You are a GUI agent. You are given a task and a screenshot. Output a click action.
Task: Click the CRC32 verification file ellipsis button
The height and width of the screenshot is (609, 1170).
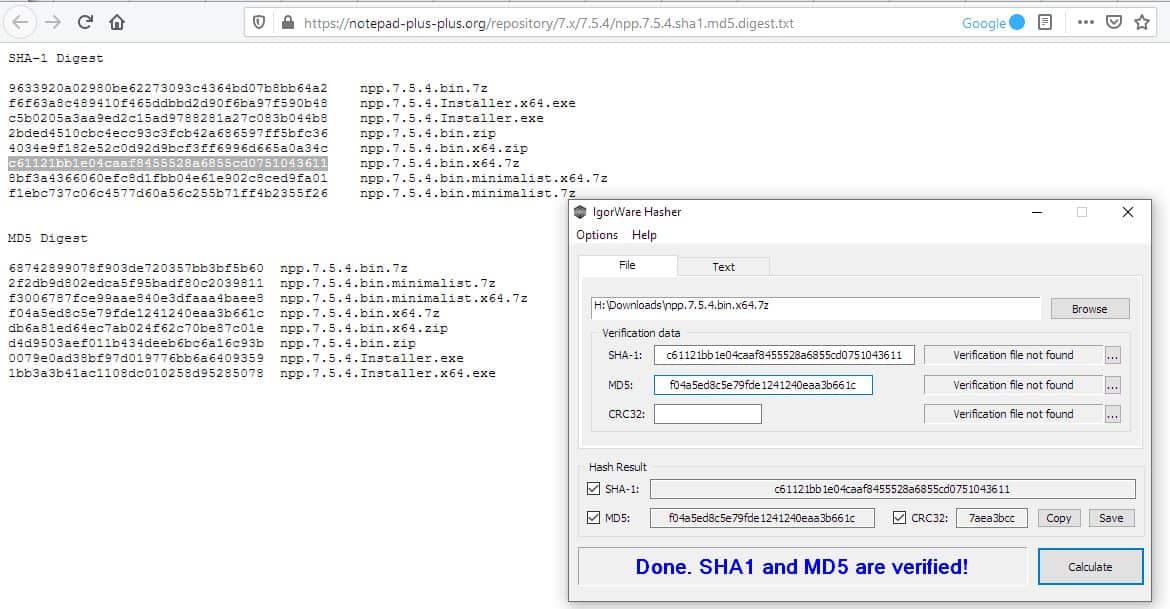(x=1113, y=415)
